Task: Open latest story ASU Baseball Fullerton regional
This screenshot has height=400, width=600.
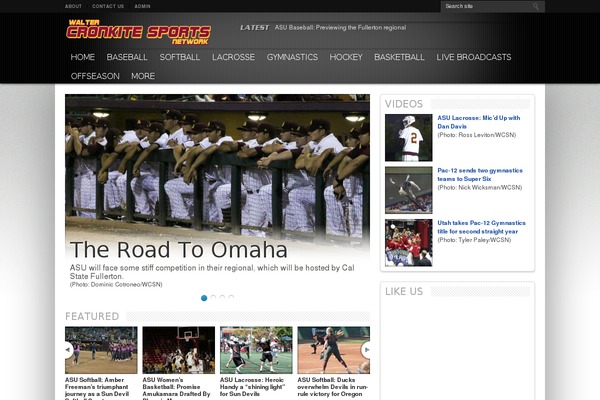Action: pyautogui.click(x=340, y=28)
